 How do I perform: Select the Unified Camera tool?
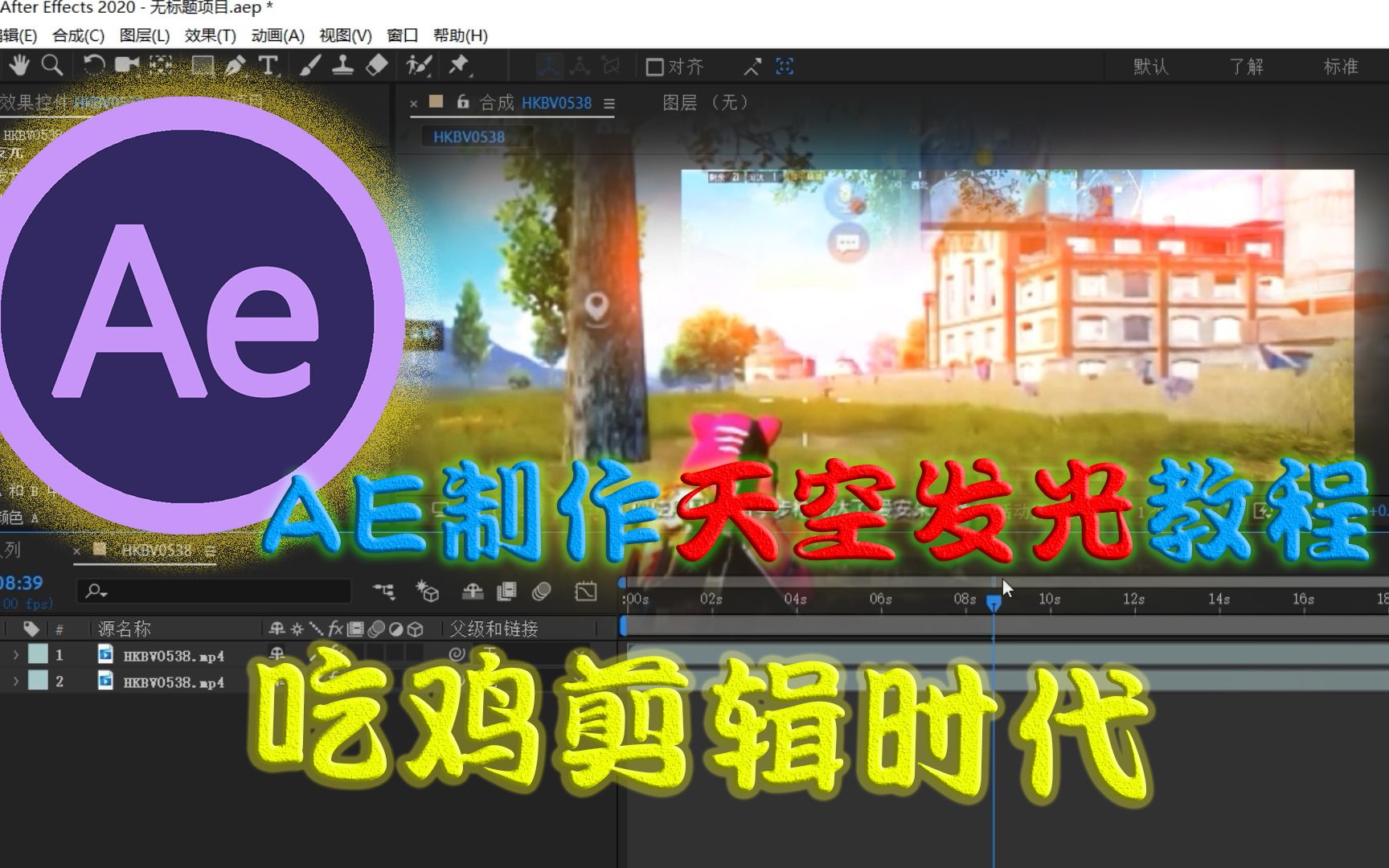pyautogui.click(x=127, y=65)
